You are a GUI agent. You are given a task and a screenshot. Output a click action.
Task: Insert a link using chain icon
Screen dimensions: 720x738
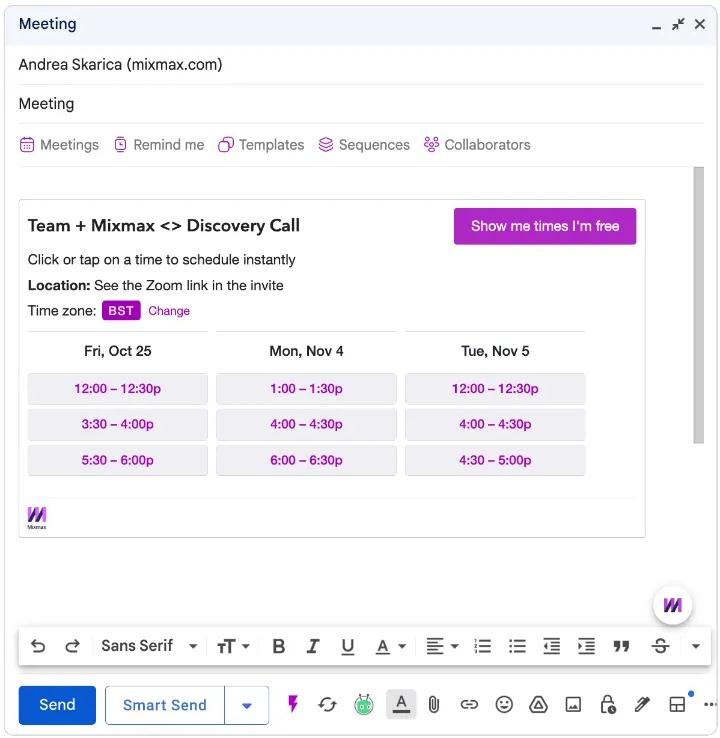469,705
